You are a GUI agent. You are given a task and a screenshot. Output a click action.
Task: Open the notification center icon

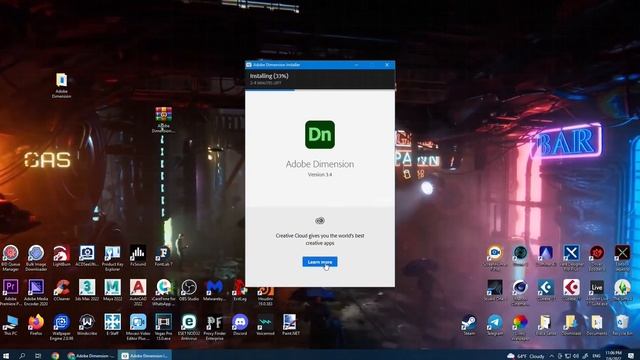(632, 356)
